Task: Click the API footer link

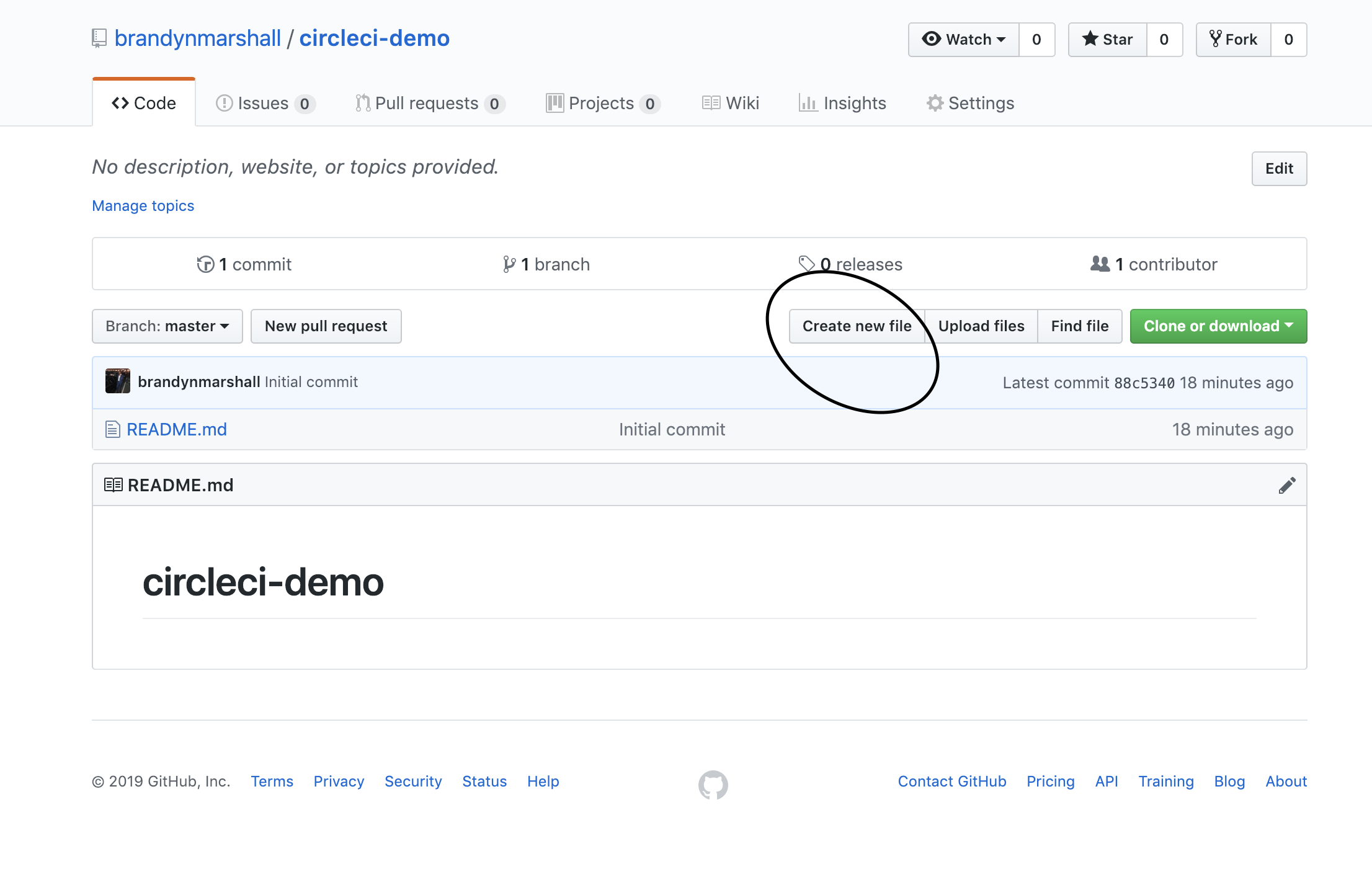Action: pos(1107,782)
